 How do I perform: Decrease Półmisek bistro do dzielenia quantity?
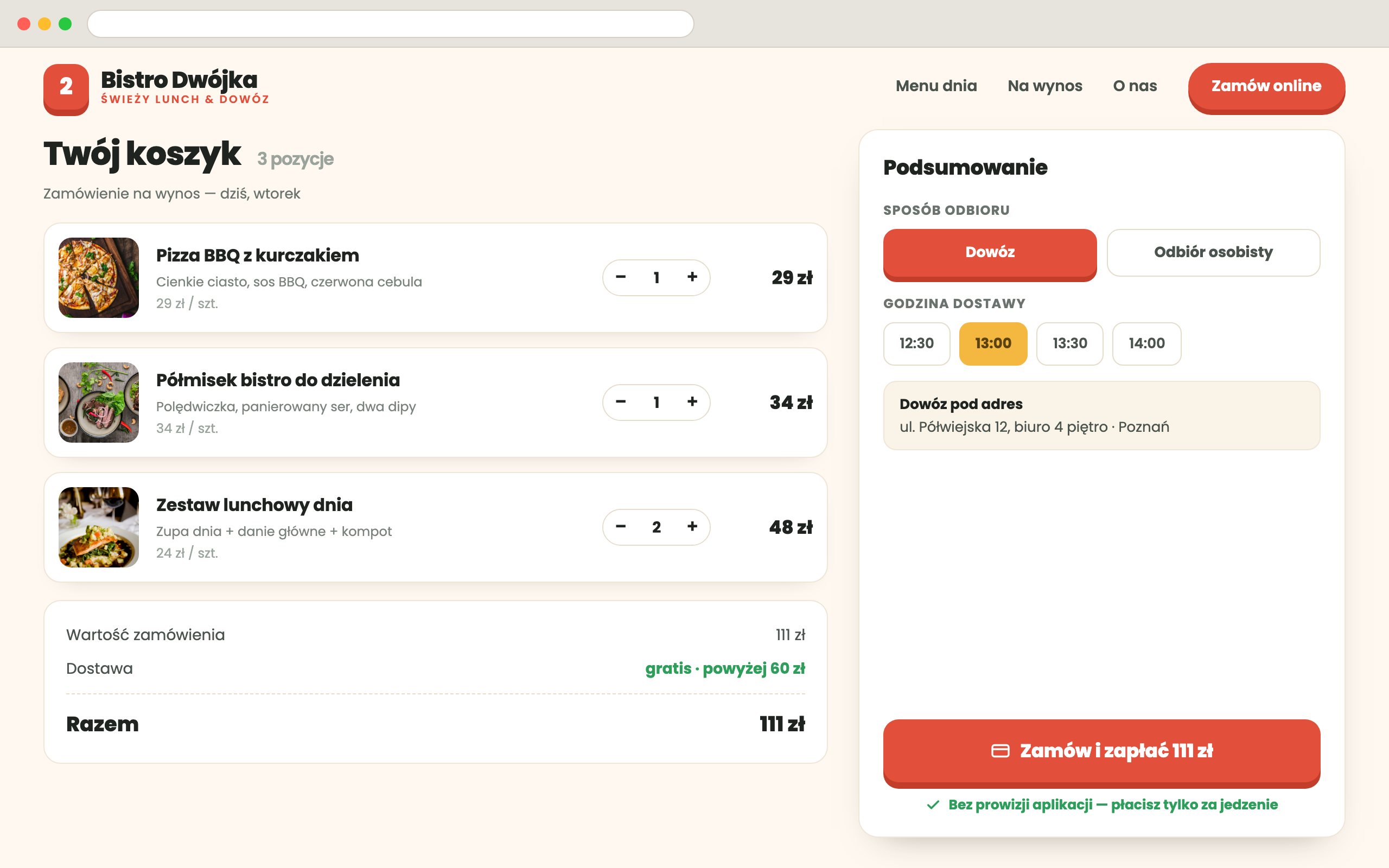pos(621,402)
